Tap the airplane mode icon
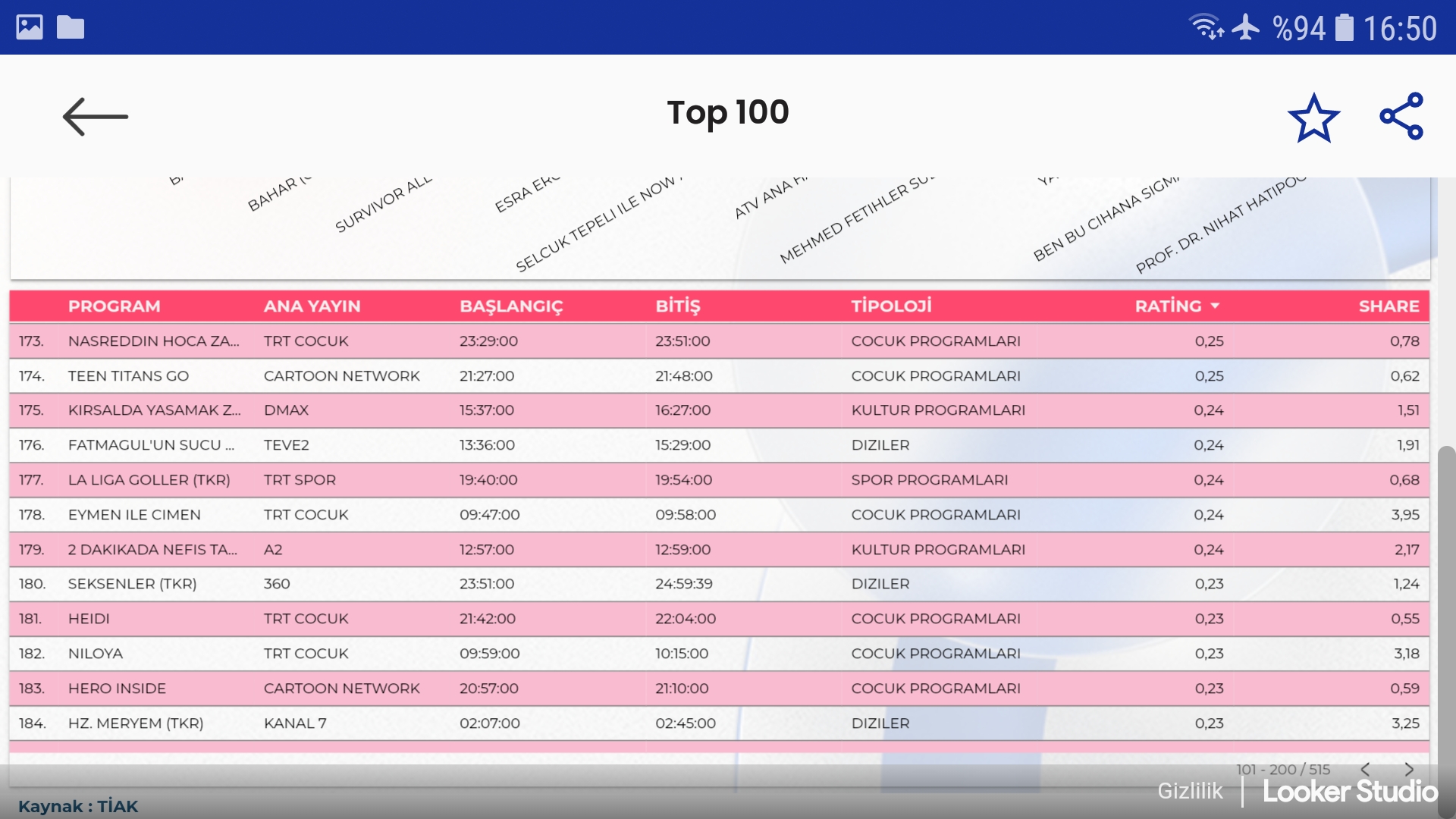This screenshot has height=819, width=1456. pyautogui.click(x=1246, y=27)
